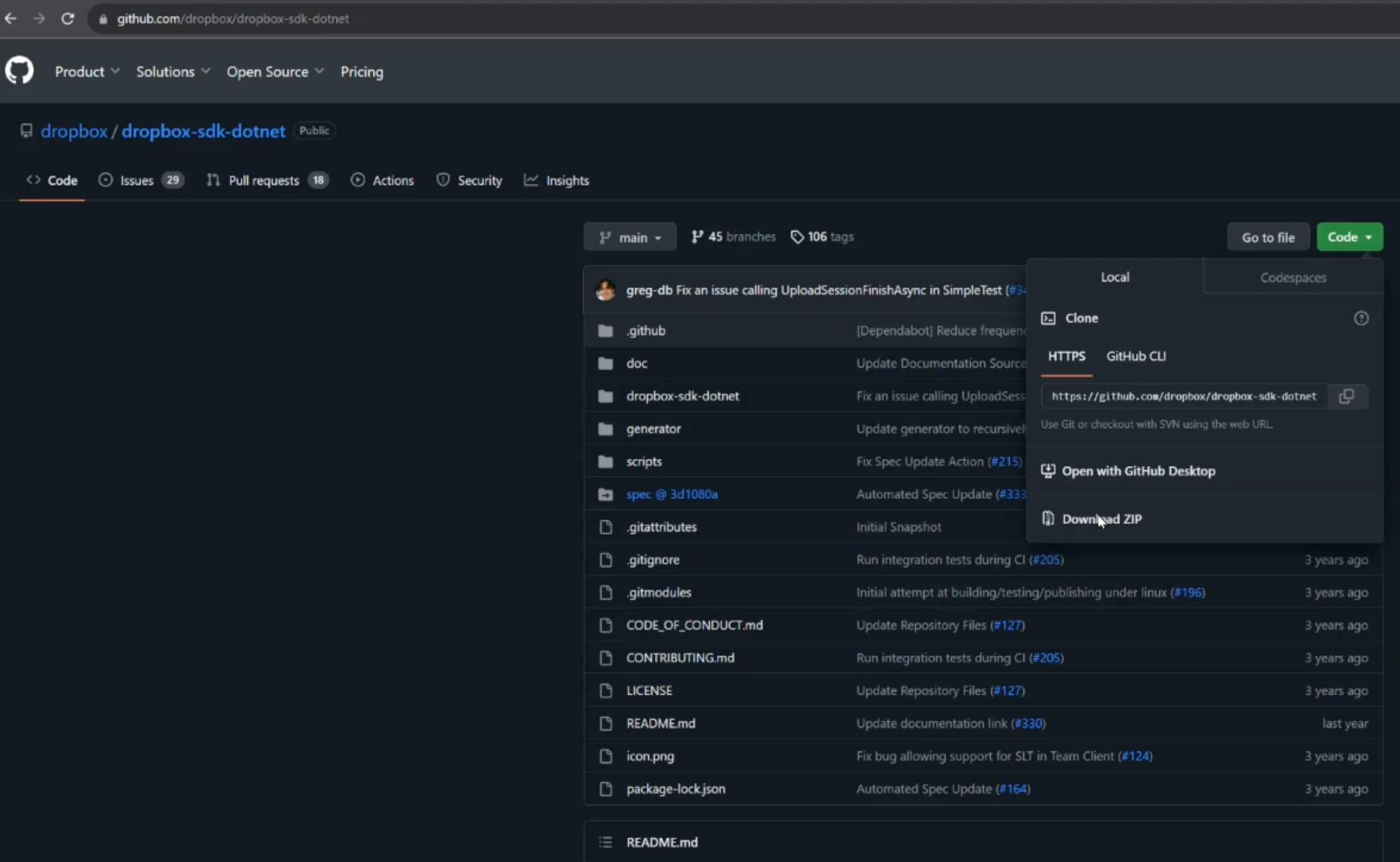Click greg-db avatar image

tap(605, 290)
